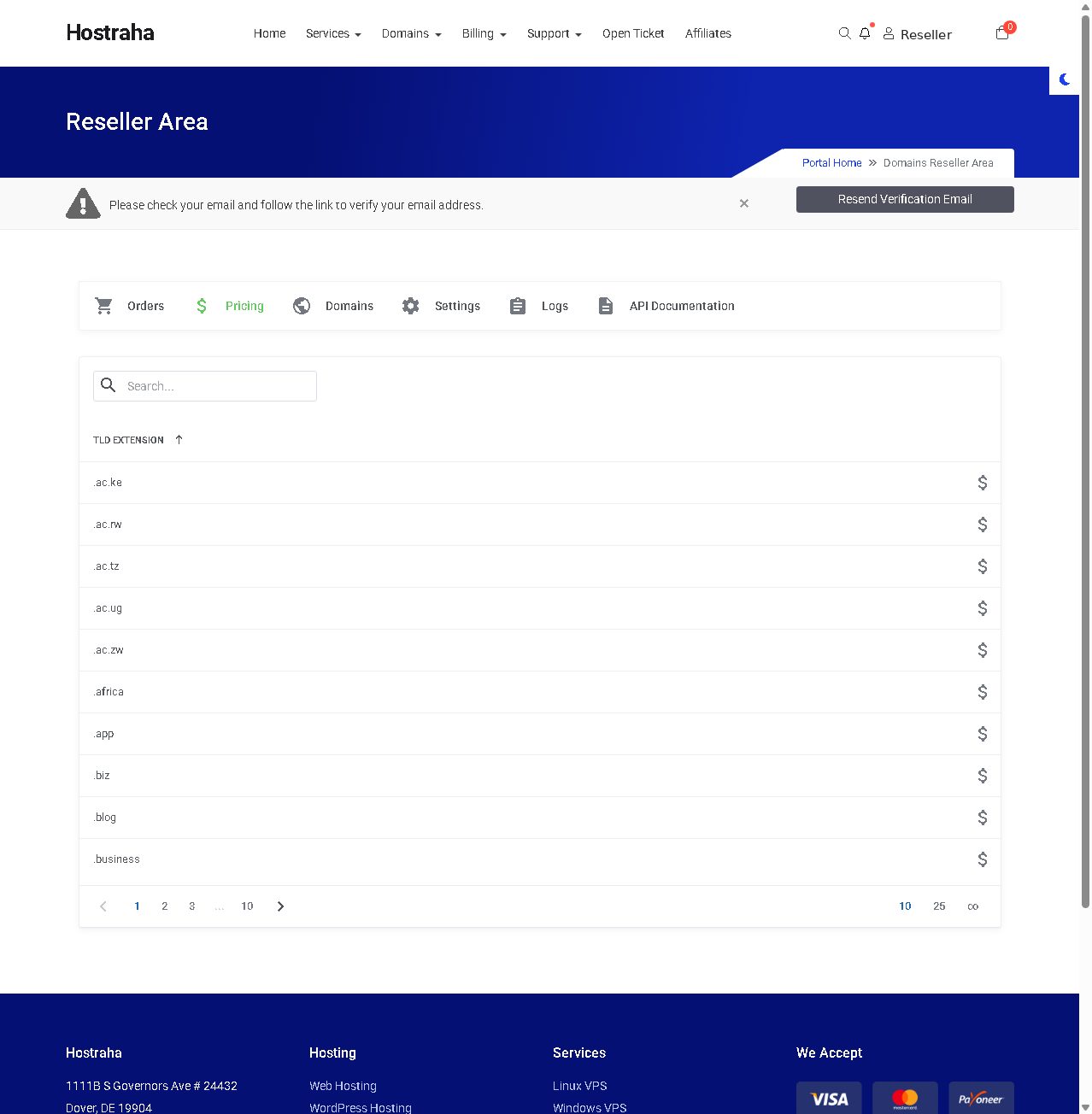Open pricing for .ac.zw dollar icon

point(983,650)
